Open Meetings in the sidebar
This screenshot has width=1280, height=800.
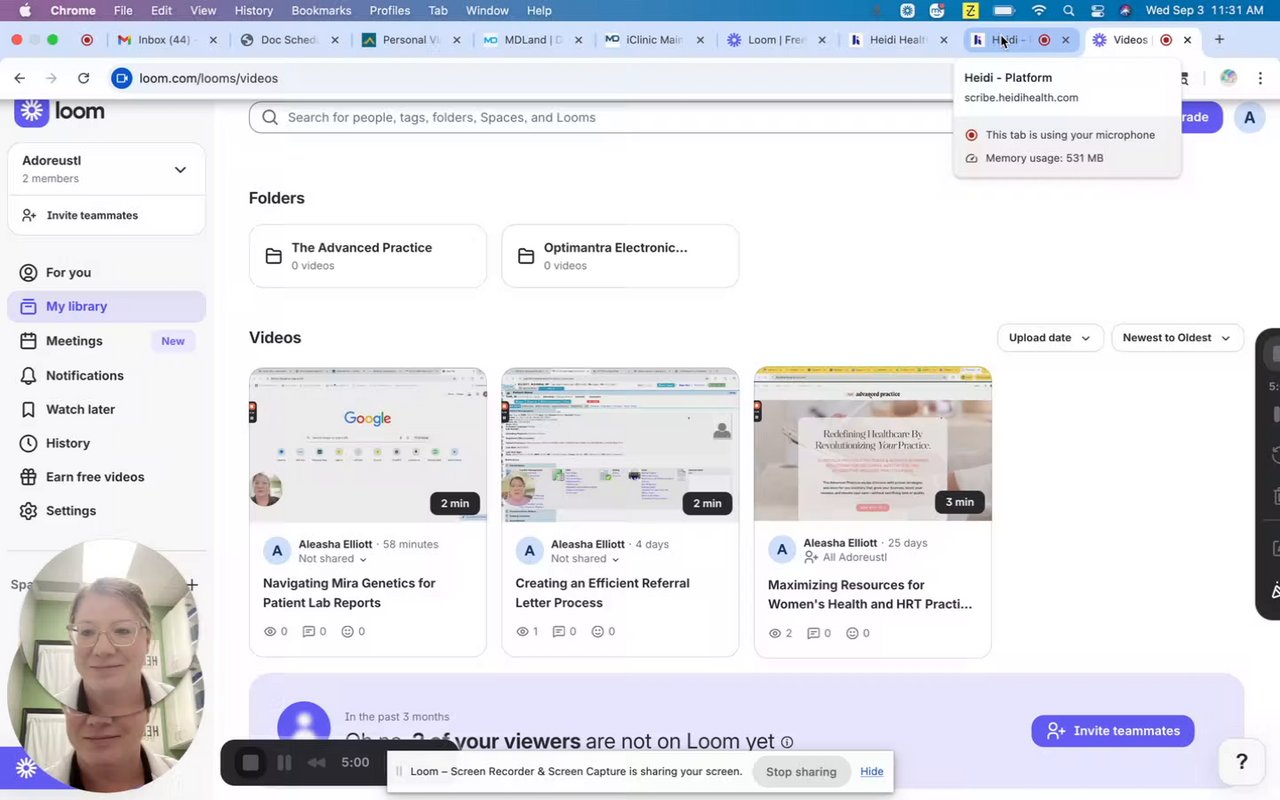pos(106,341)
